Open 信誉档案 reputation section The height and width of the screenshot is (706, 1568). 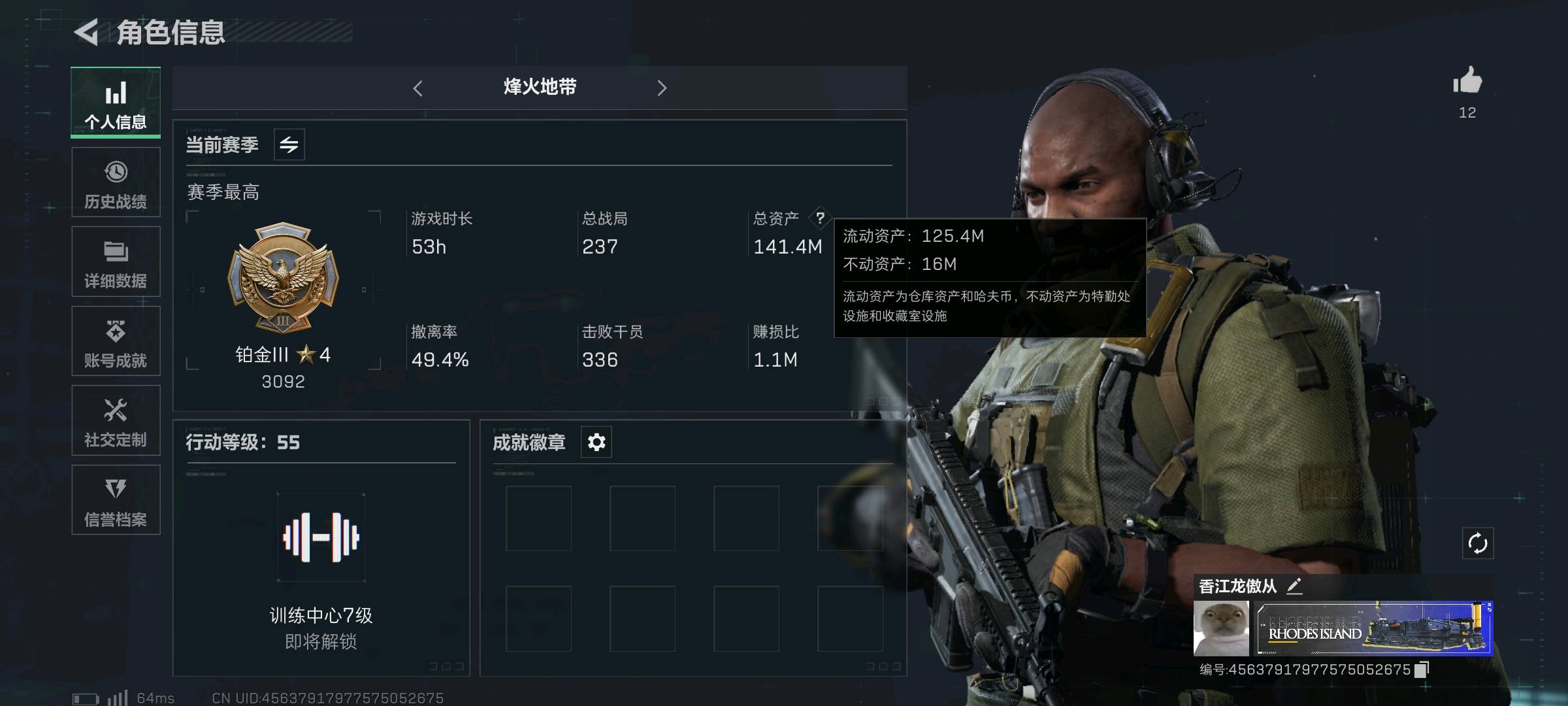click(116, 500)
